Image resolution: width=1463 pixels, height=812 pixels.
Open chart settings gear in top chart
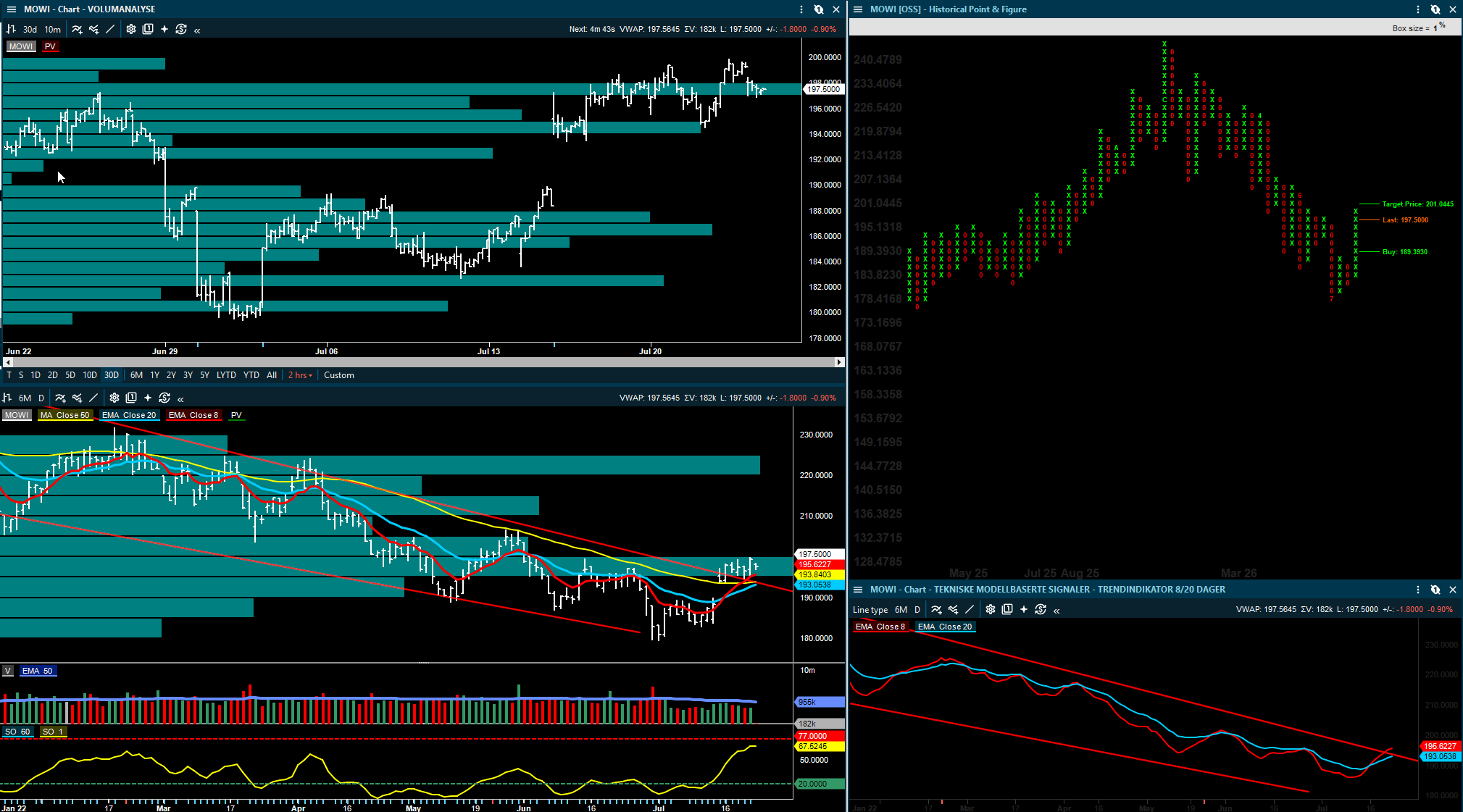pyautogui.click(x=131, y=29)
